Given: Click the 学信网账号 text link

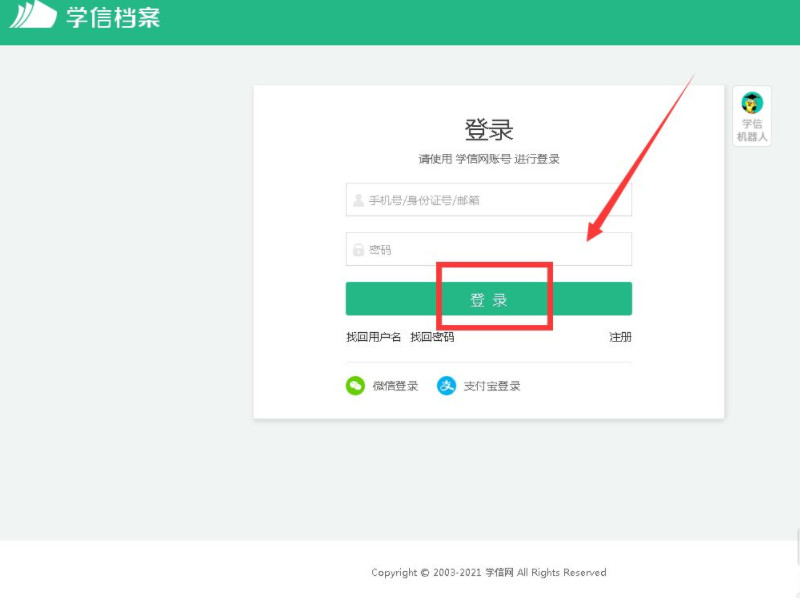Looking at the screenshot, I should (482, 158).
